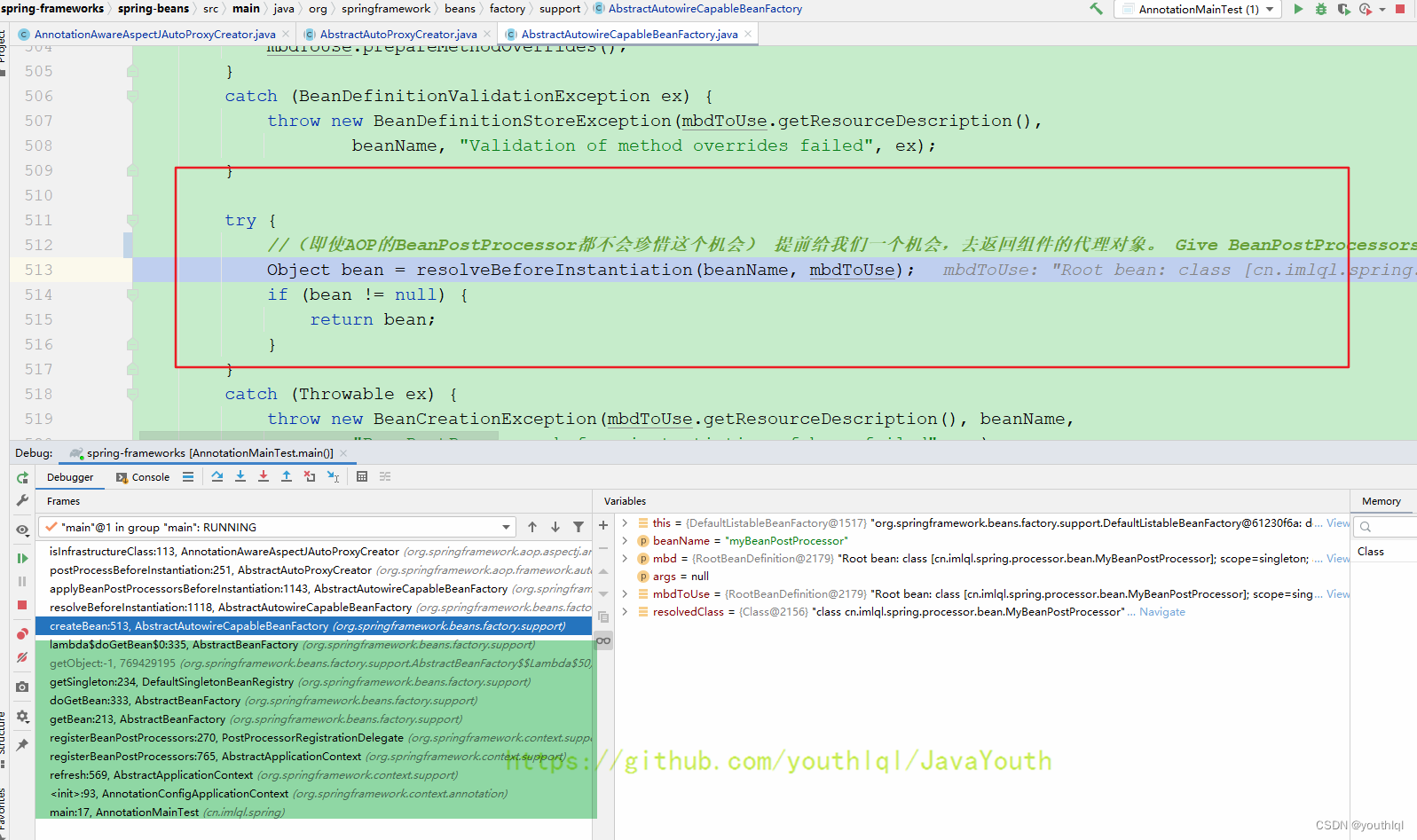Image resolution: width=1417 pixels, height=840 pixels.
Task: Click the threads layout icon next to Console
Action: [x=188, y=476]
